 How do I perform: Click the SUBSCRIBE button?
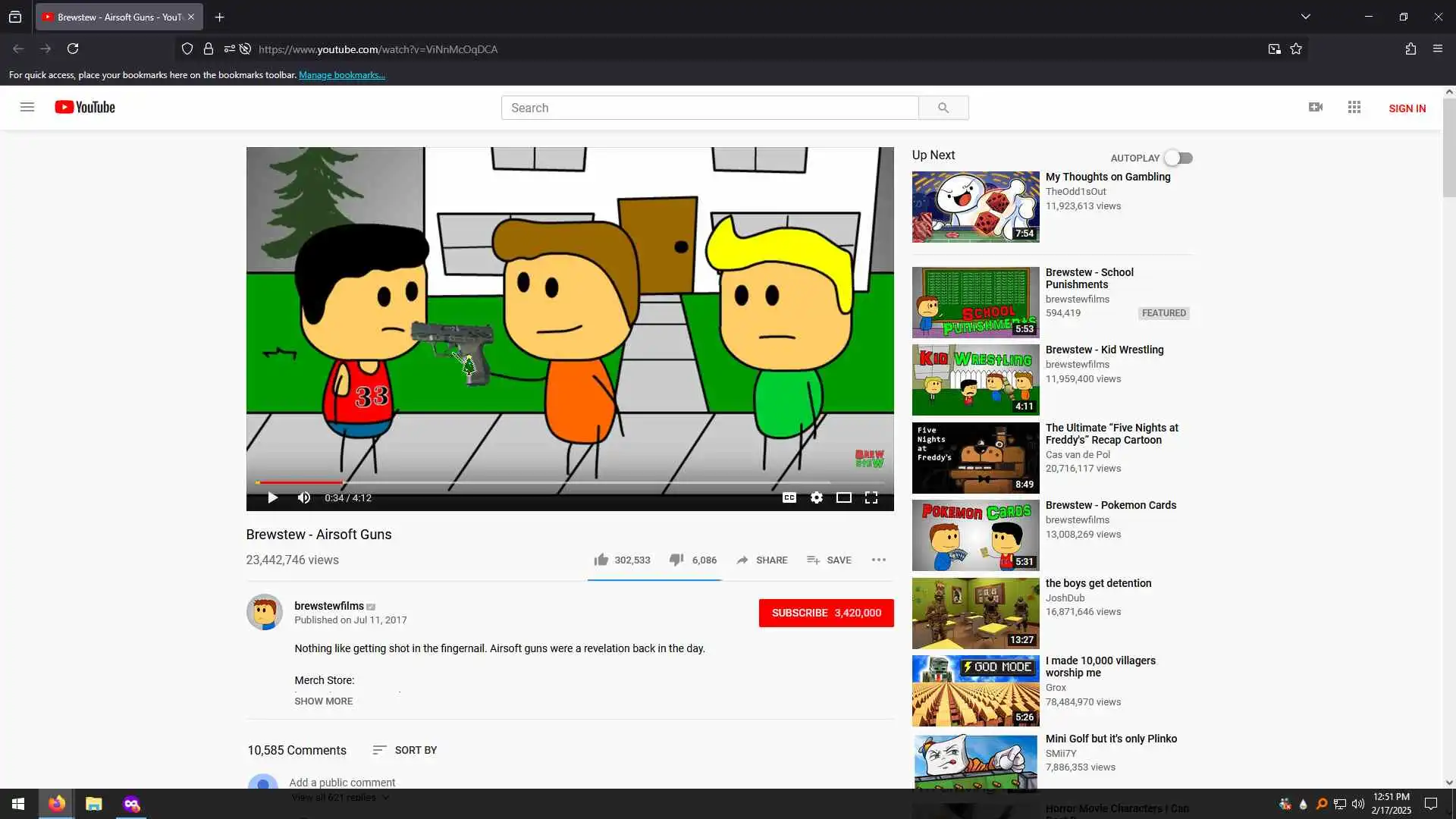pyautogui.click(x=826, y=613)
